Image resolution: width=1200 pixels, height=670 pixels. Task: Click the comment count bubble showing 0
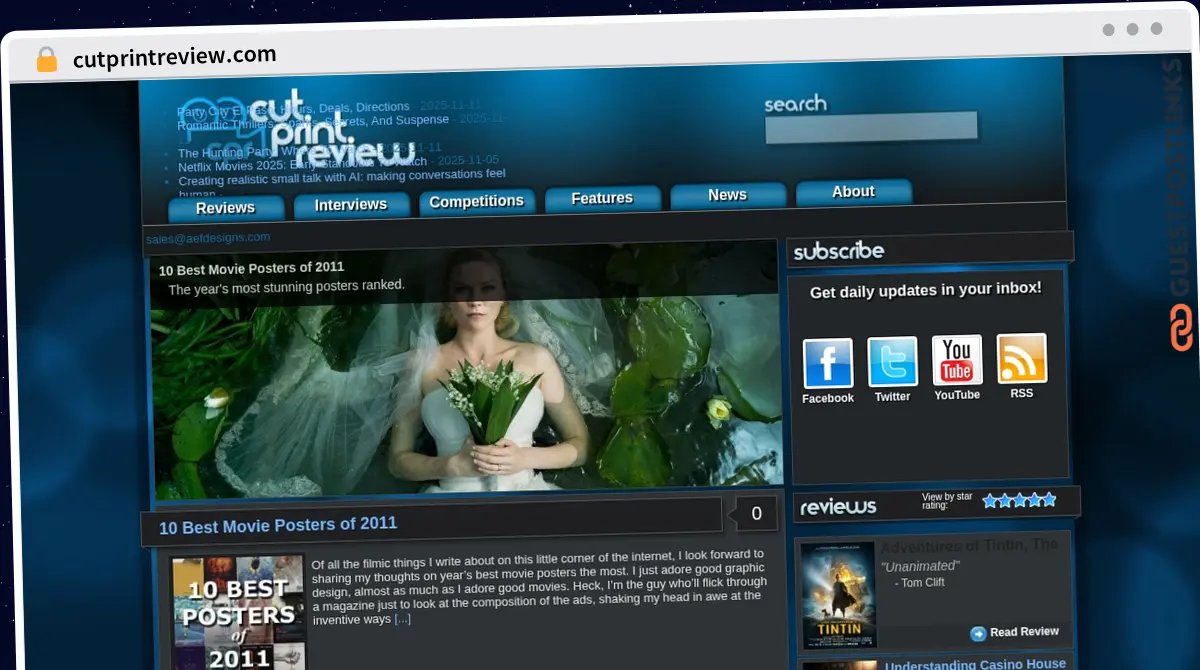pos(756,513)
